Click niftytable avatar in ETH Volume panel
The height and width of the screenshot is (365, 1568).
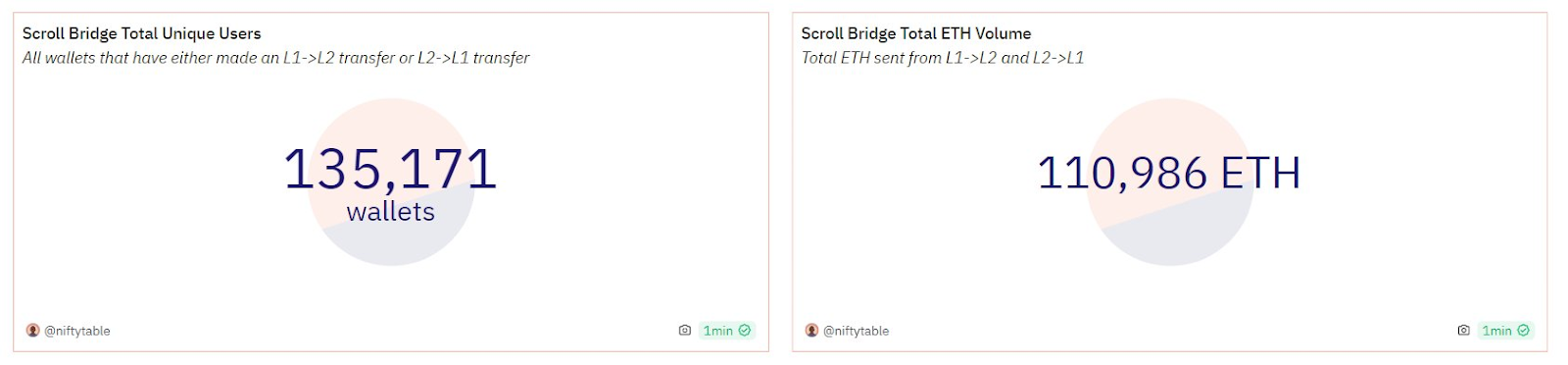811,331
